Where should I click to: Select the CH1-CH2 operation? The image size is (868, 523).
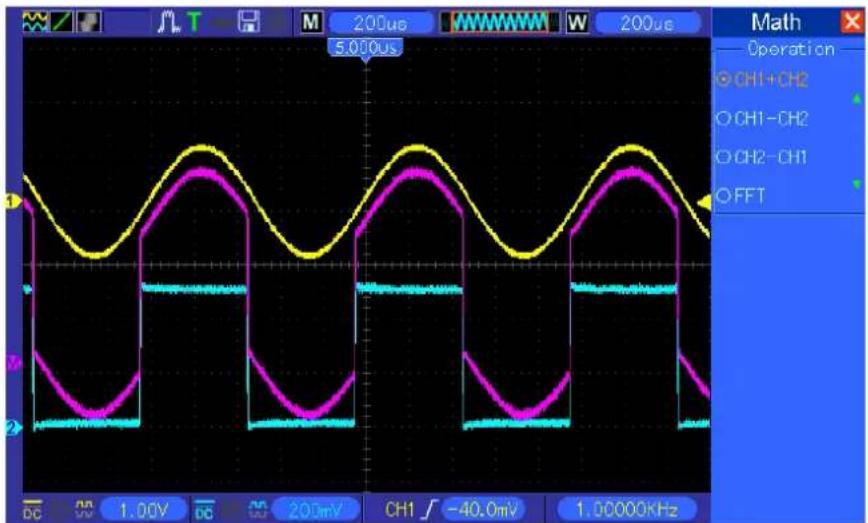(x=762, y=118)
